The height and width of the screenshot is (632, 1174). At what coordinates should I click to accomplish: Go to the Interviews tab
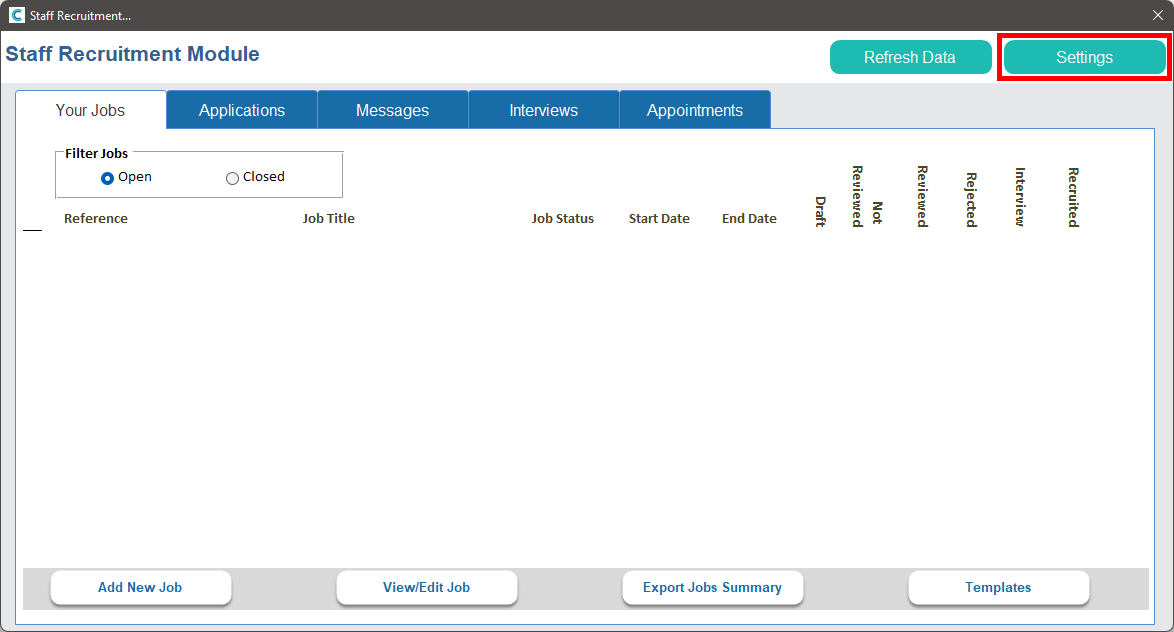[543, 110]
